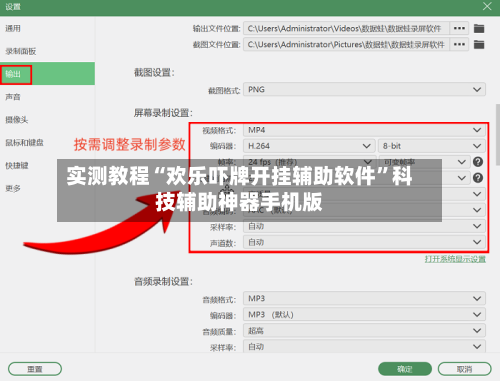Select the 输出 sidebar item
This screenshot has width=500, height=381.
[47, 74]
